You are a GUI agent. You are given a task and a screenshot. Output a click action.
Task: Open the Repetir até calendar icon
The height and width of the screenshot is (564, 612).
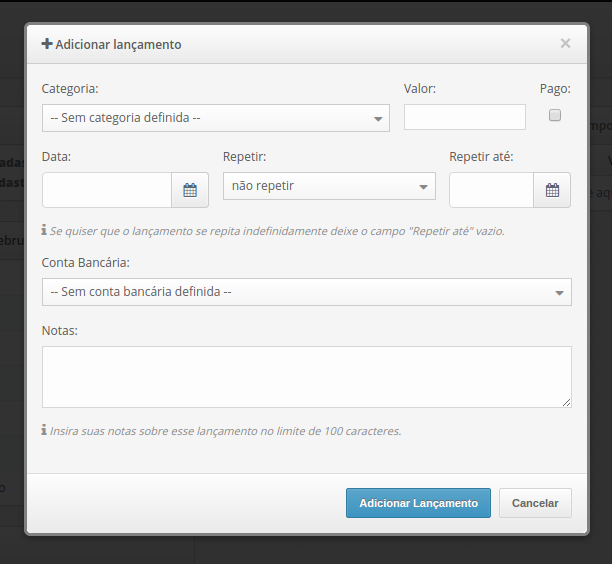[x=552, y=190]
